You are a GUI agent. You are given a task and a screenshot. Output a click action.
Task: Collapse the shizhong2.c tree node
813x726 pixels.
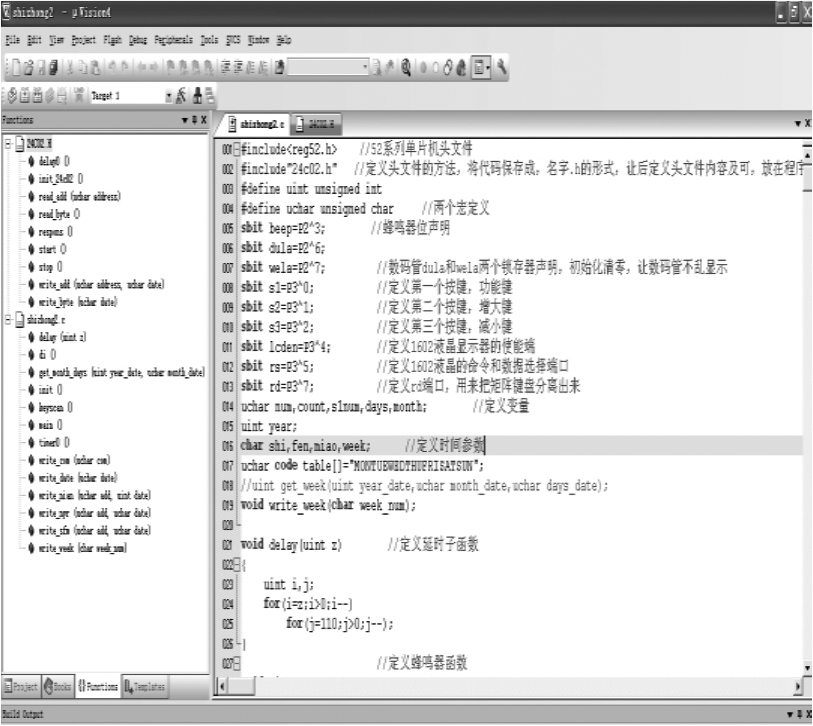click(8, 319)
